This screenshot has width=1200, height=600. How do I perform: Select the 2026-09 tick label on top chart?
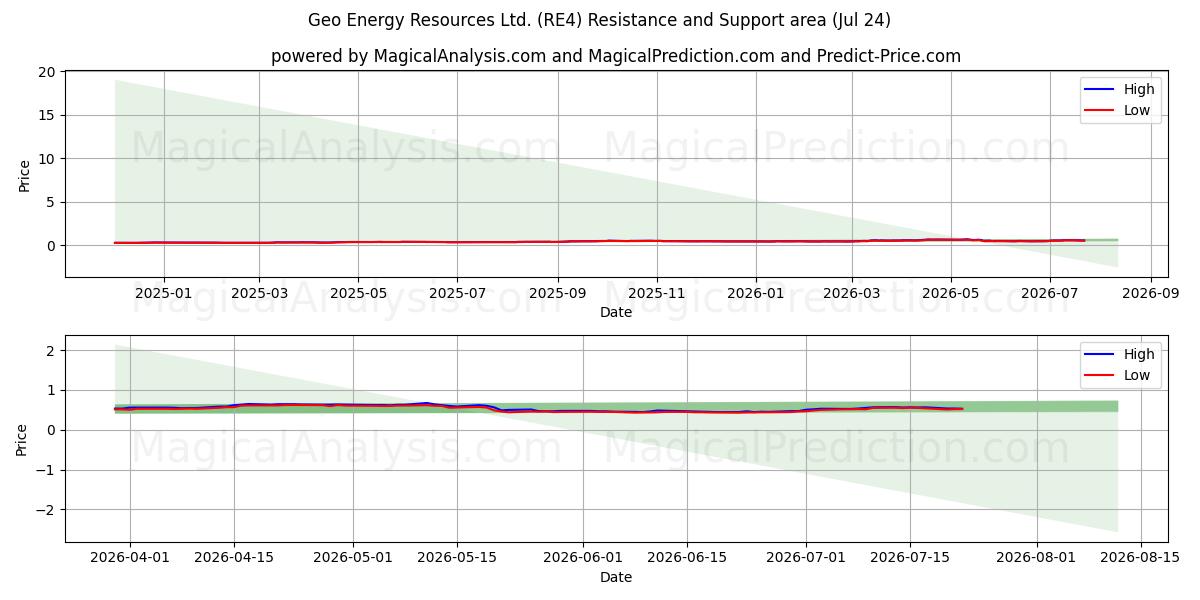tap(1151, 293)
